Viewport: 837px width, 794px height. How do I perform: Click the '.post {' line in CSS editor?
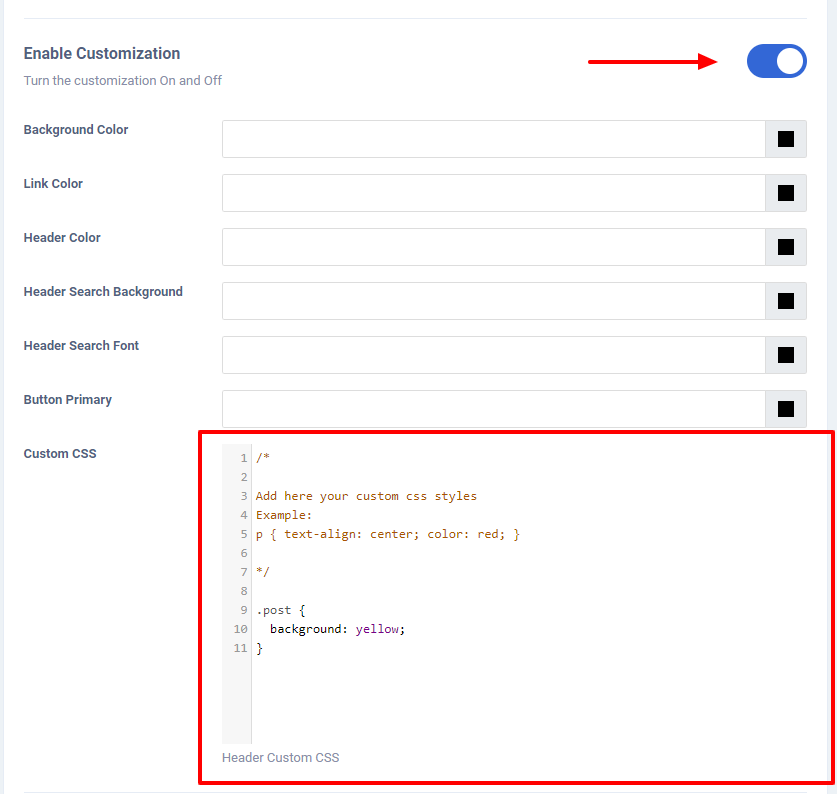281,610
